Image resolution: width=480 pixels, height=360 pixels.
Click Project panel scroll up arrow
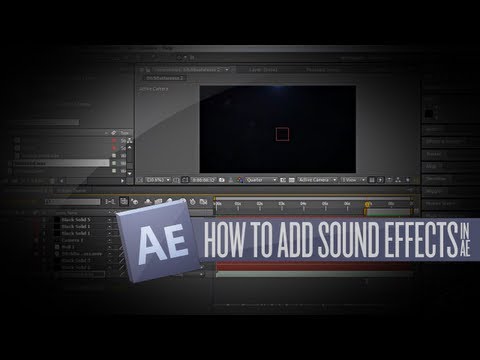coord(130,147)
